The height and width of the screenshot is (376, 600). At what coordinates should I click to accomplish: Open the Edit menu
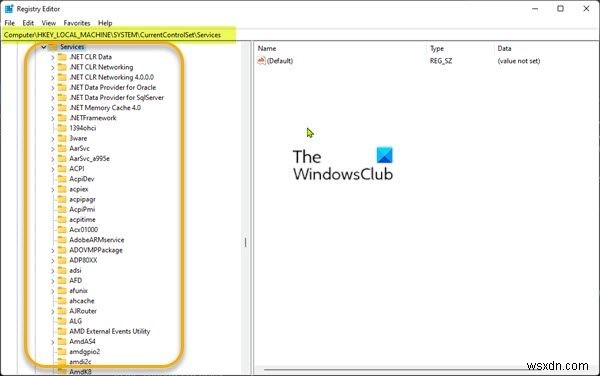[28, 23]
